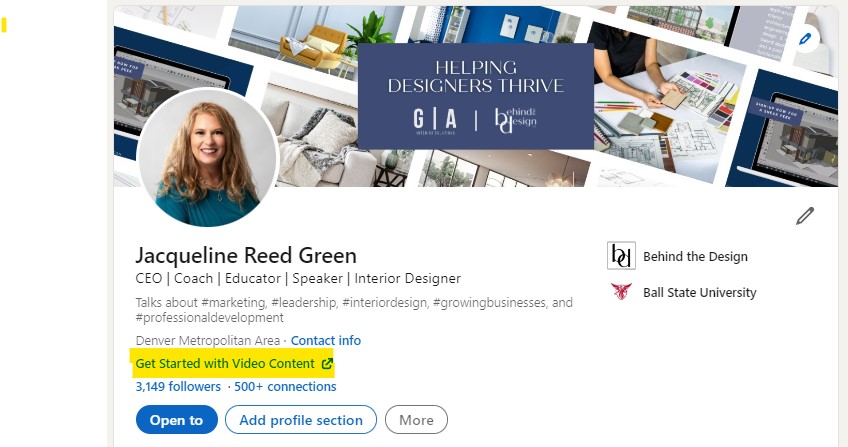This screenshot has width=848, height=447.
Task: Open Jacqueline's circular profile photo
Action: pos(208,158)
